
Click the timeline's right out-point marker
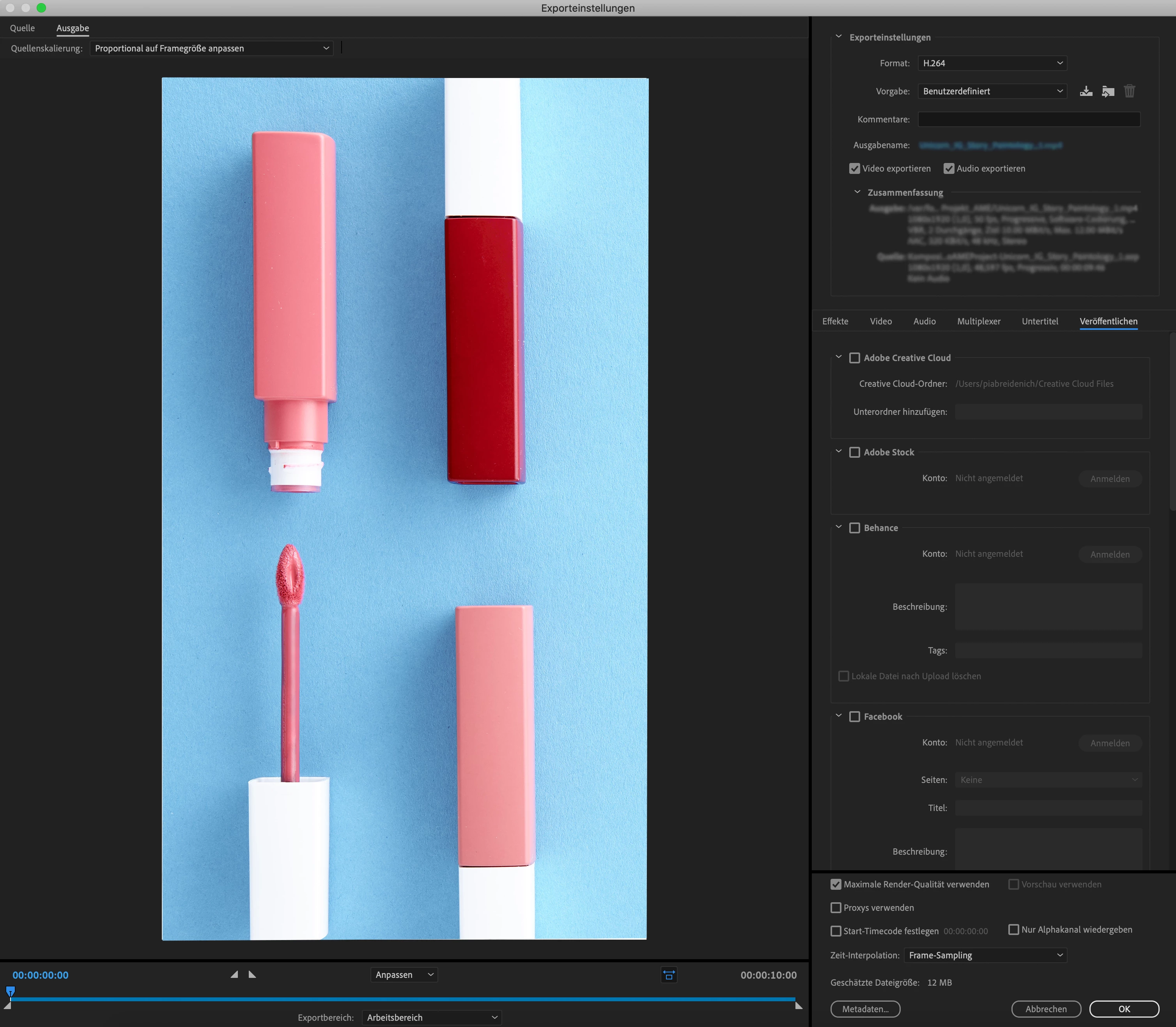pyautogui.click(x=799, y=1005)
